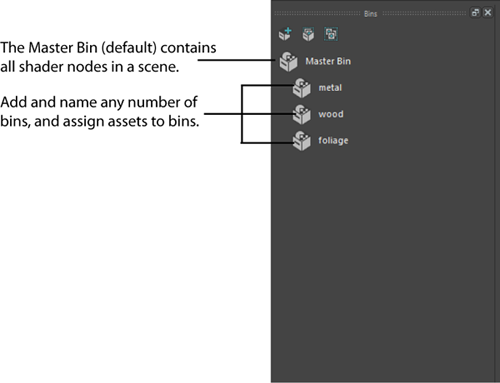
Task: Click the foliage bin icon
Action: (302, 141)
